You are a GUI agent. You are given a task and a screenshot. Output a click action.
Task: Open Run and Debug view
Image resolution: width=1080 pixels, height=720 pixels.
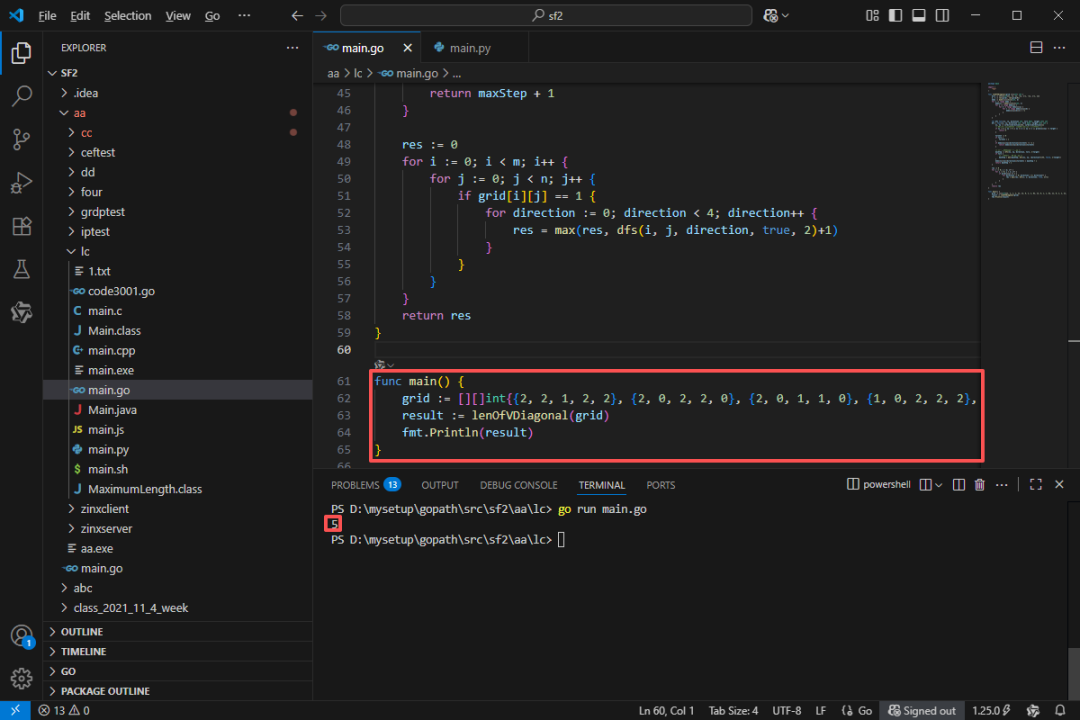21,183
